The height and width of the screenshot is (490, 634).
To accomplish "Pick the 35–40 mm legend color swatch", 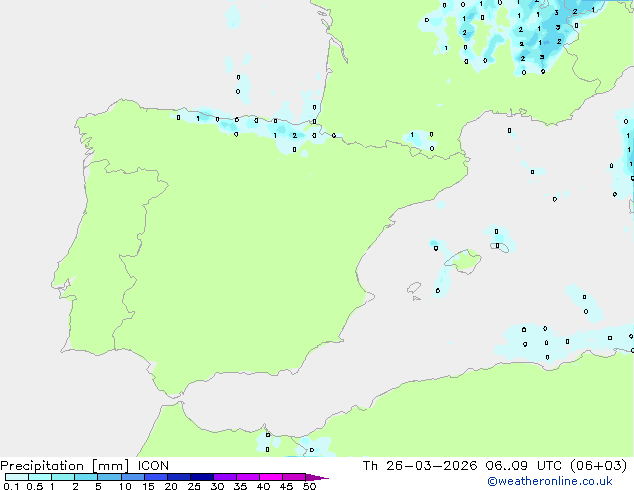I will 248,477.
